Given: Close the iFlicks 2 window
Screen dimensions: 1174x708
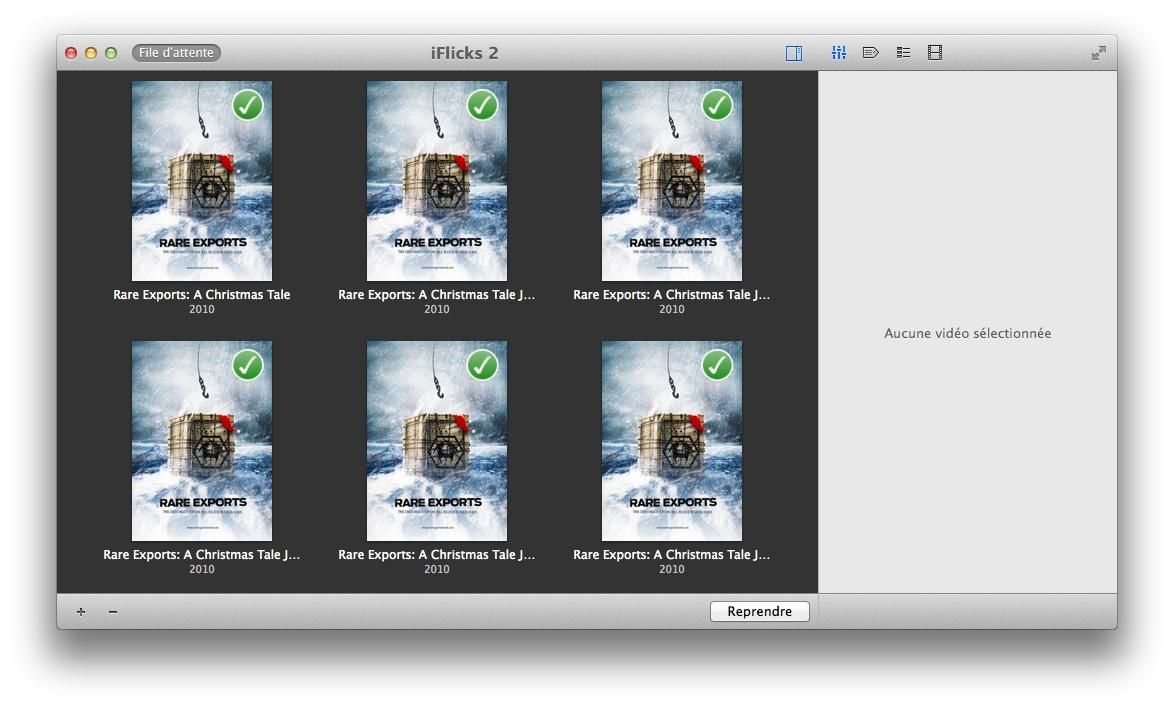Looking at the screenshot, I should tap(71, 53).
